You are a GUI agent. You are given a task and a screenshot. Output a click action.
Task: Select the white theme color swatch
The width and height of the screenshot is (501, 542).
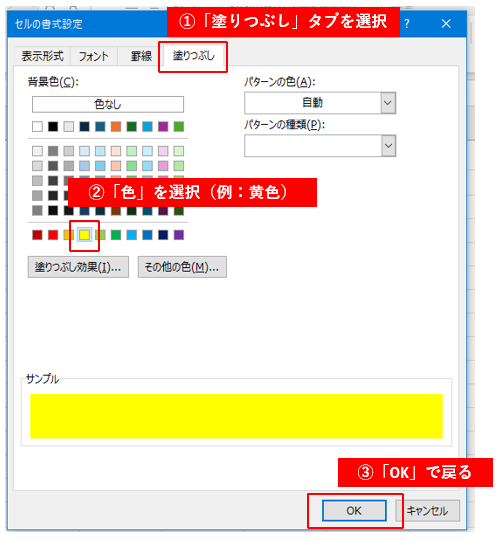point(37,127)
